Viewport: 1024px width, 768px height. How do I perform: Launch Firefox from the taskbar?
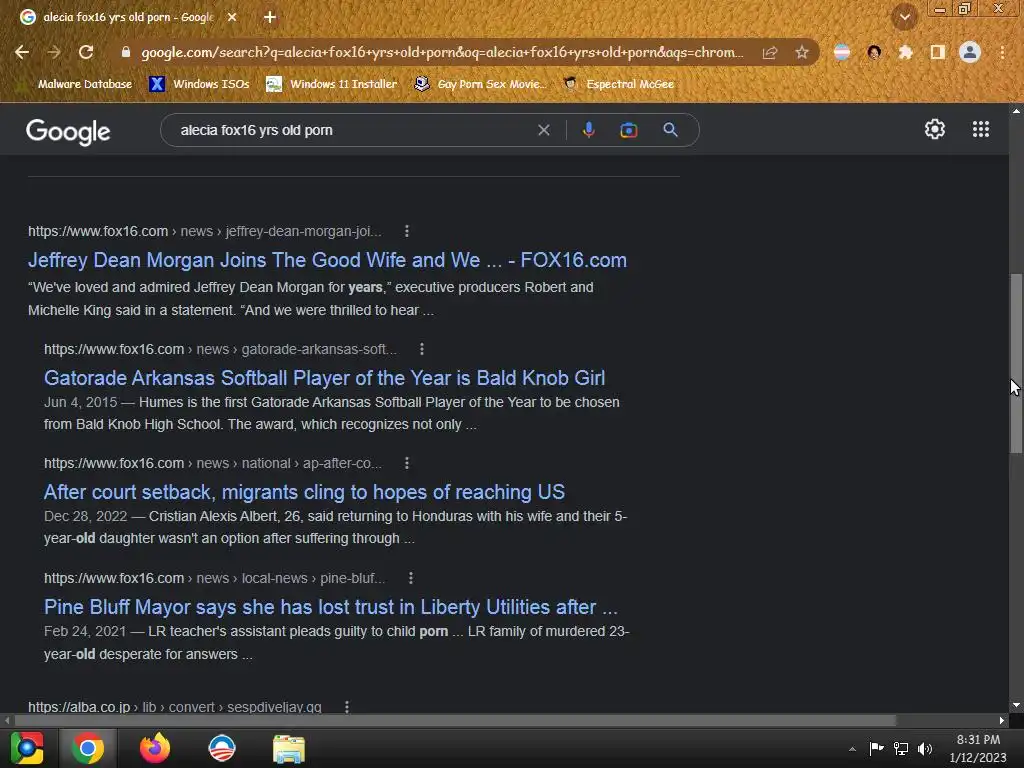[x=155, y=748]
